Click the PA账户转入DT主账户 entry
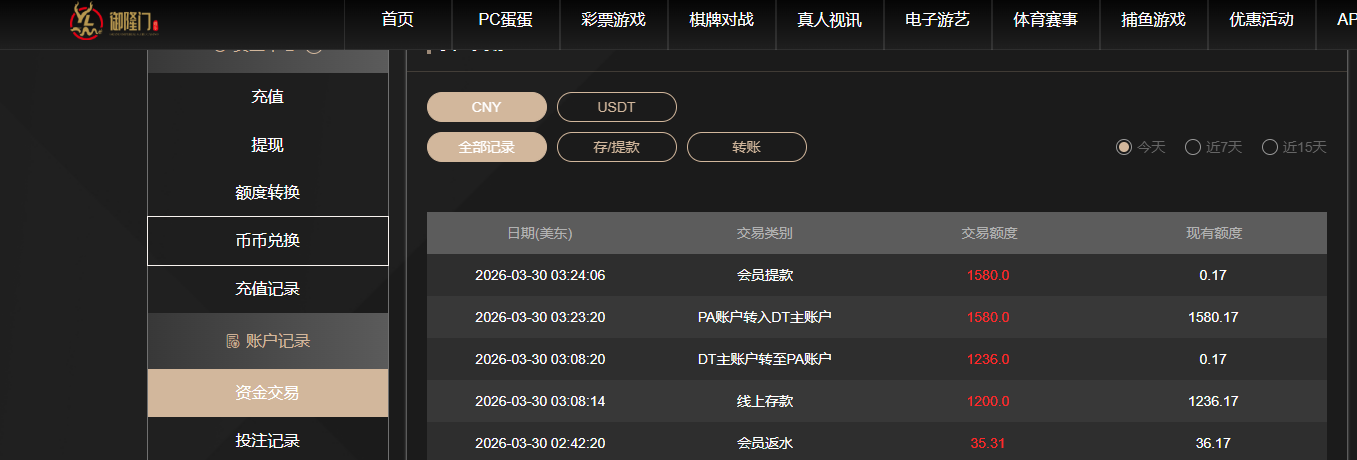Screen dimensions: 1357x460 (x=765, y=317)
